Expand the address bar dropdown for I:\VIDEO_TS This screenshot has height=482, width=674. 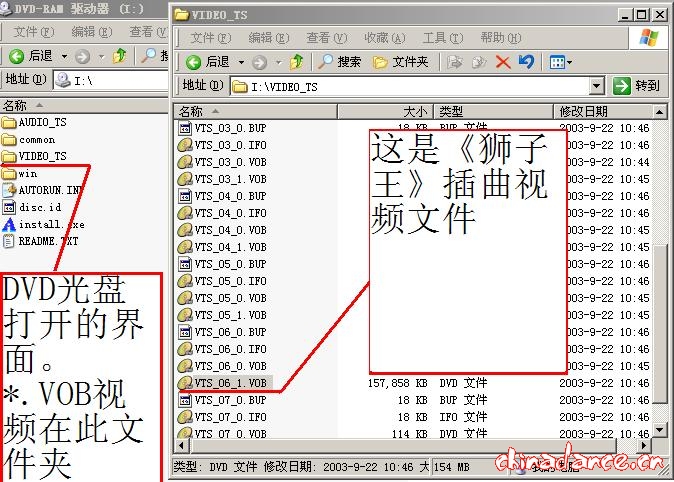597,86
